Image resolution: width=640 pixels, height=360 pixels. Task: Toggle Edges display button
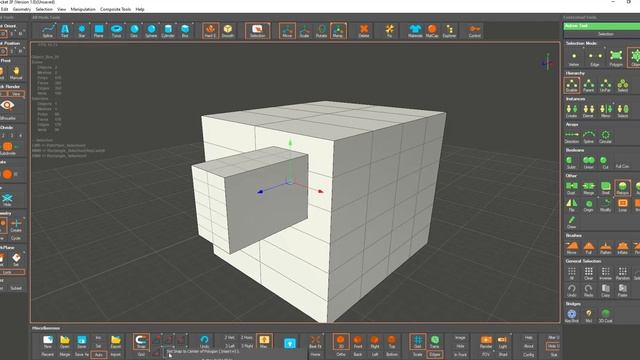[x=435, y=355]
